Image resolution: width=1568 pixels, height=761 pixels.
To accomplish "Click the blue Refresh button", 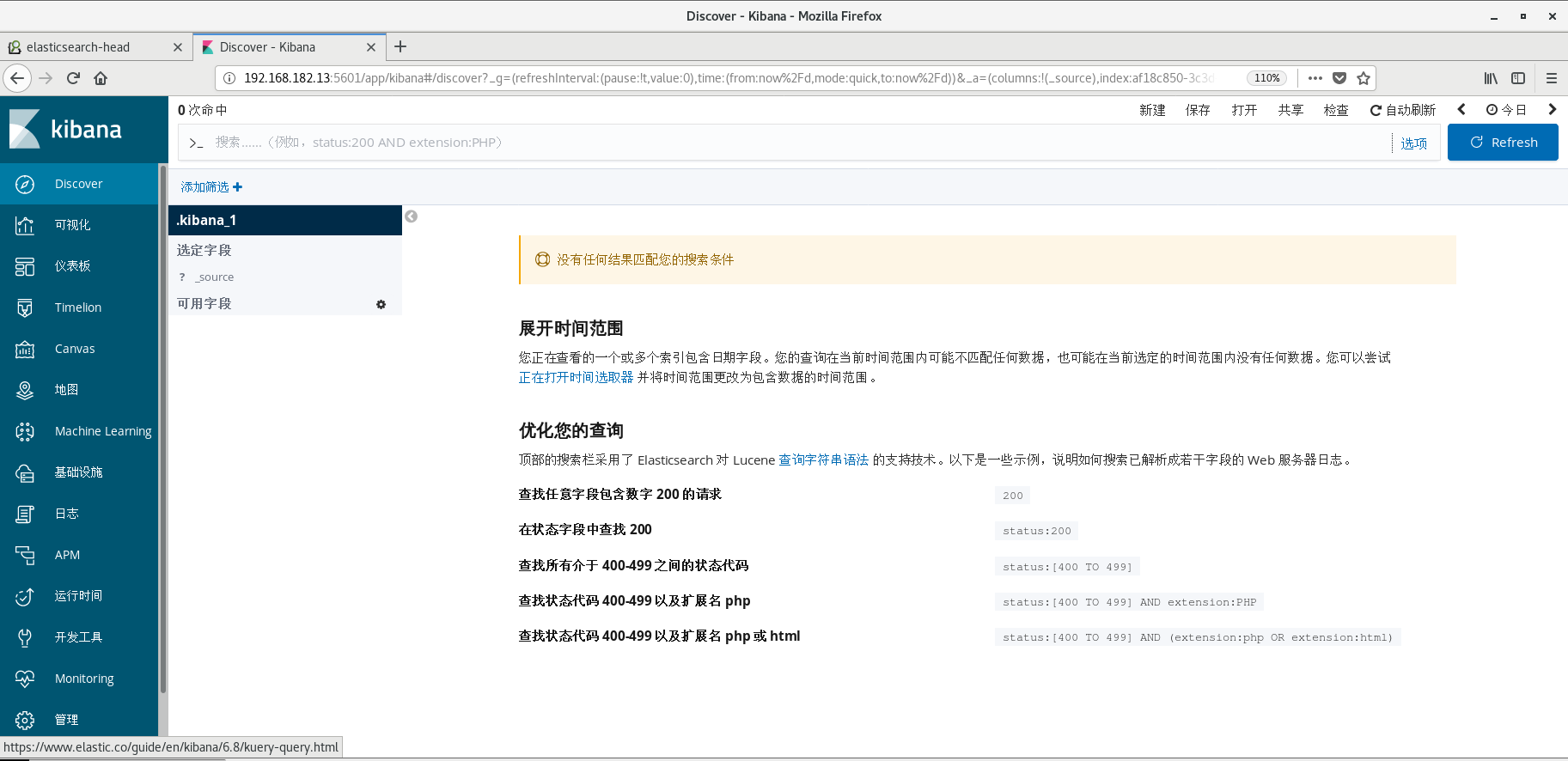I will 1503,143.
